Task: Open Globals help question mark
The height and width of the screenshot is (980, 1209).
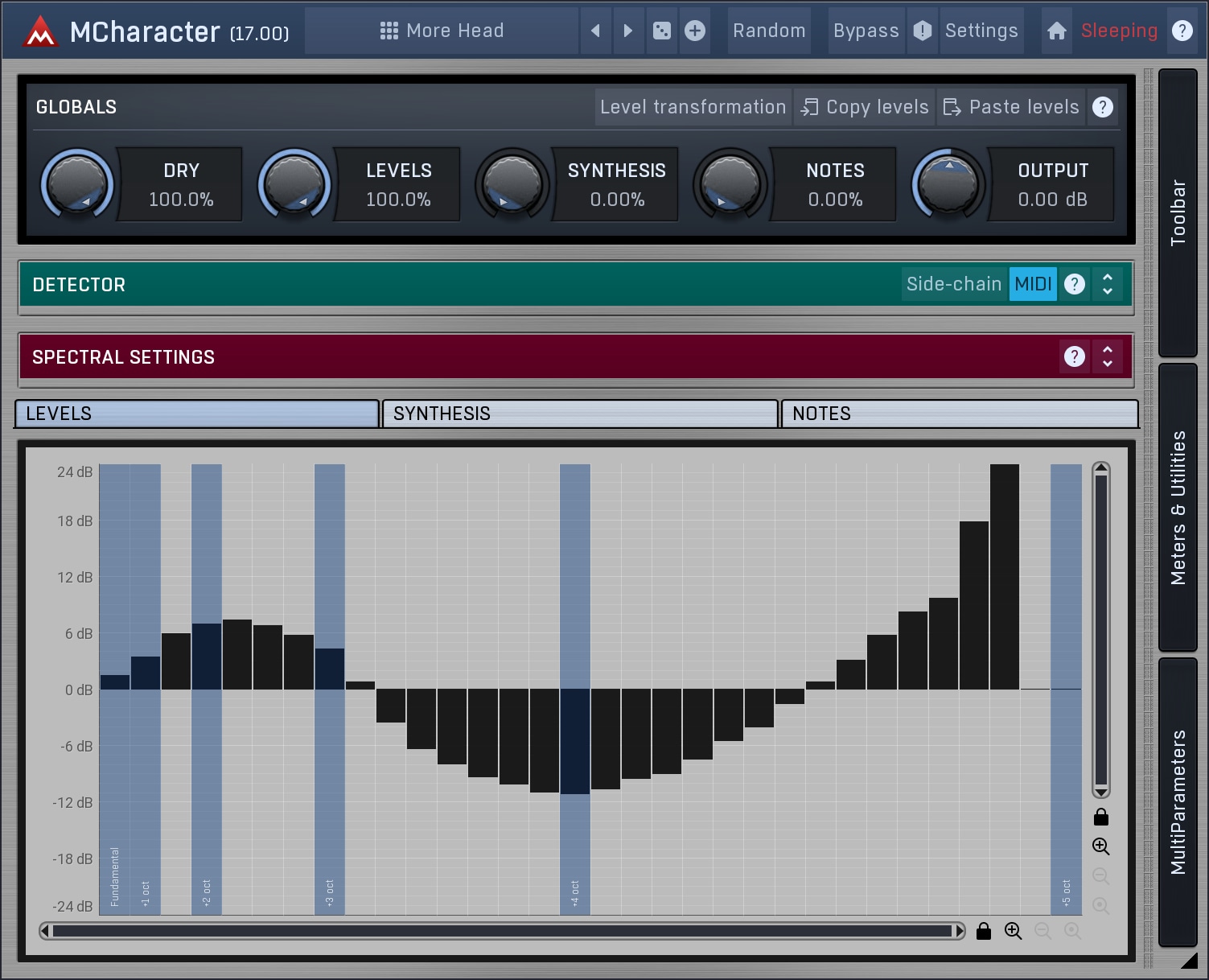Action: pyautogui.click(x=1103, y=107)
